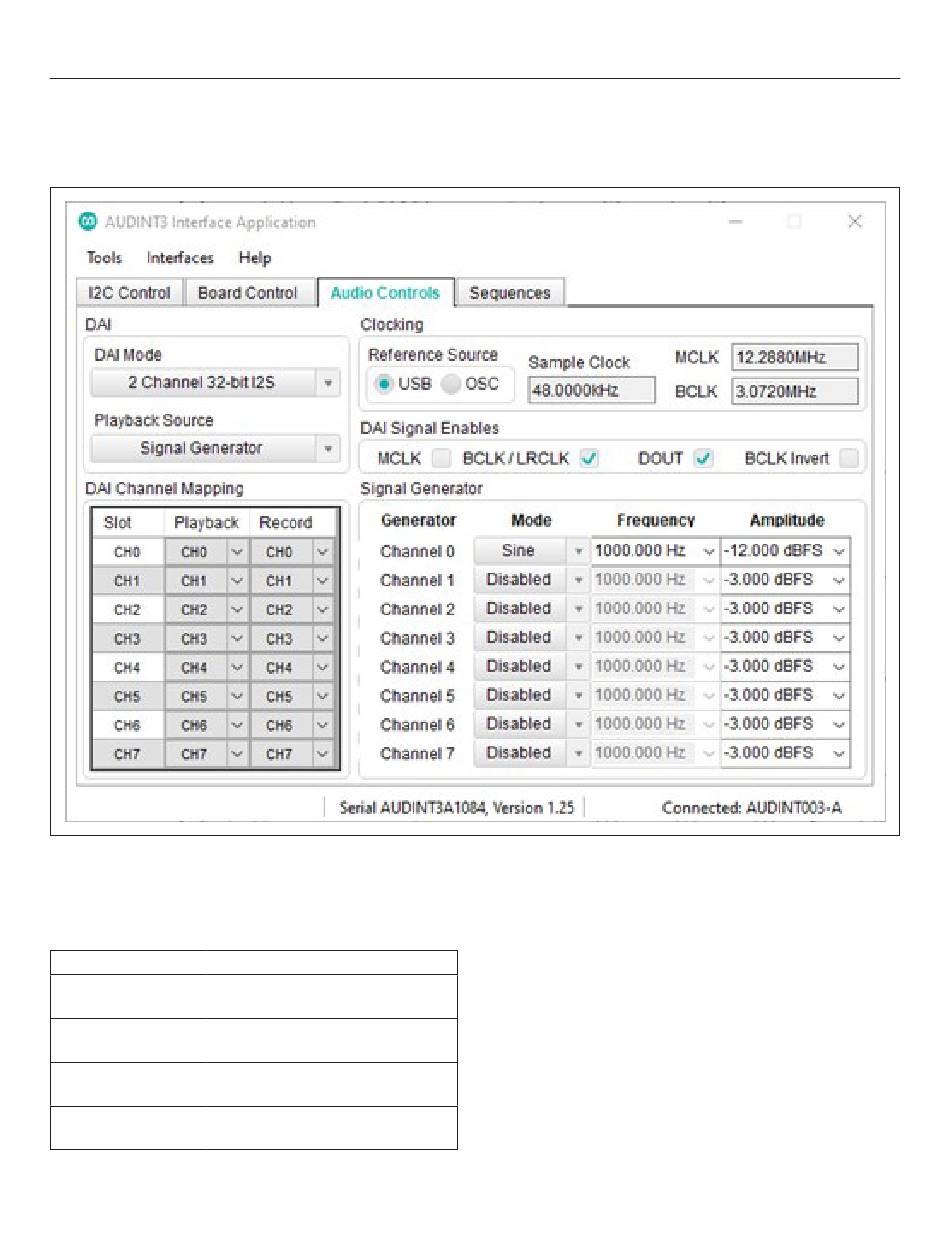Image resolution: width=950 pixels, height=1254 pixels.
Task: Minimize the AUDINT3 window
Action: pos(735,222)
